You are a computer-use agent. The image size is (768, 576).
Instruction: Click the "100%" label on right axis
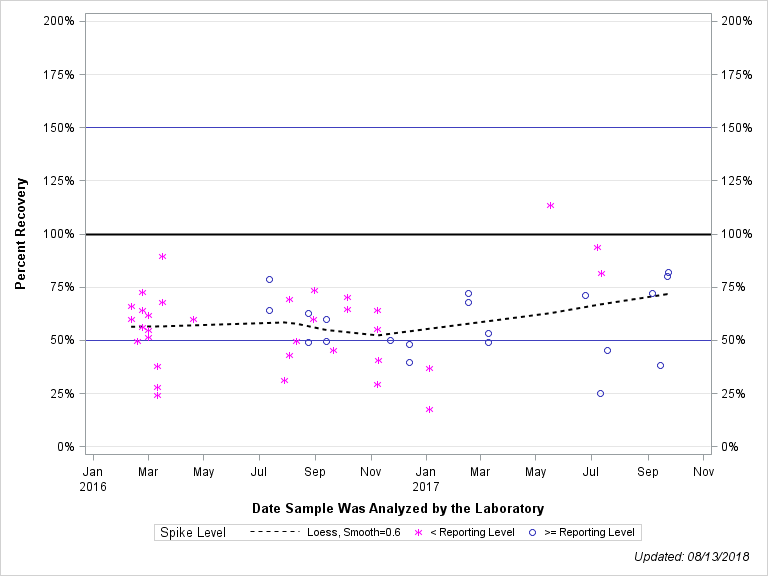[737, 234]
